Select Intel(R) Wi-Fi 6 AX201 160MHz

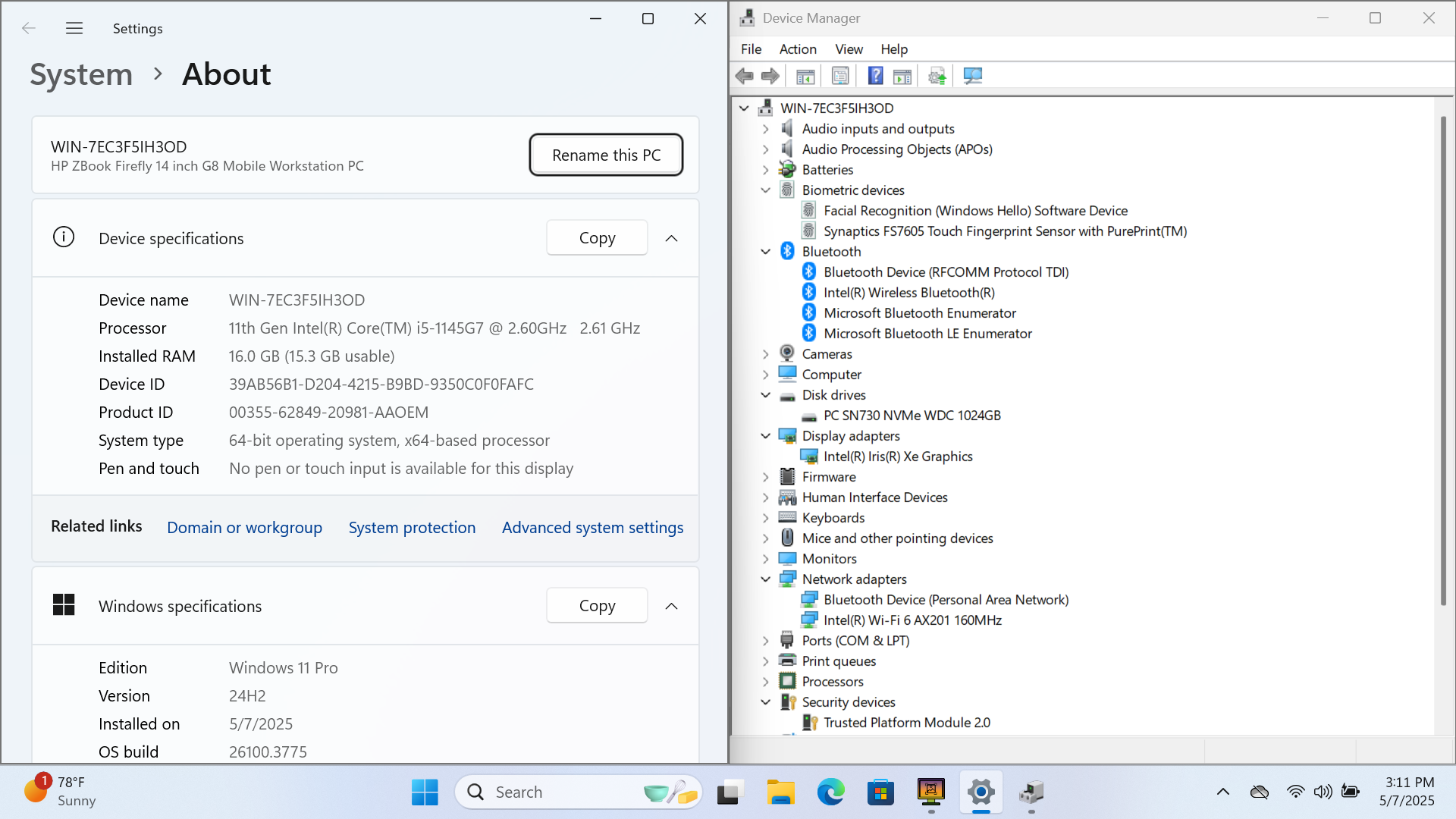pyautogui.click(x=912, y=620)
